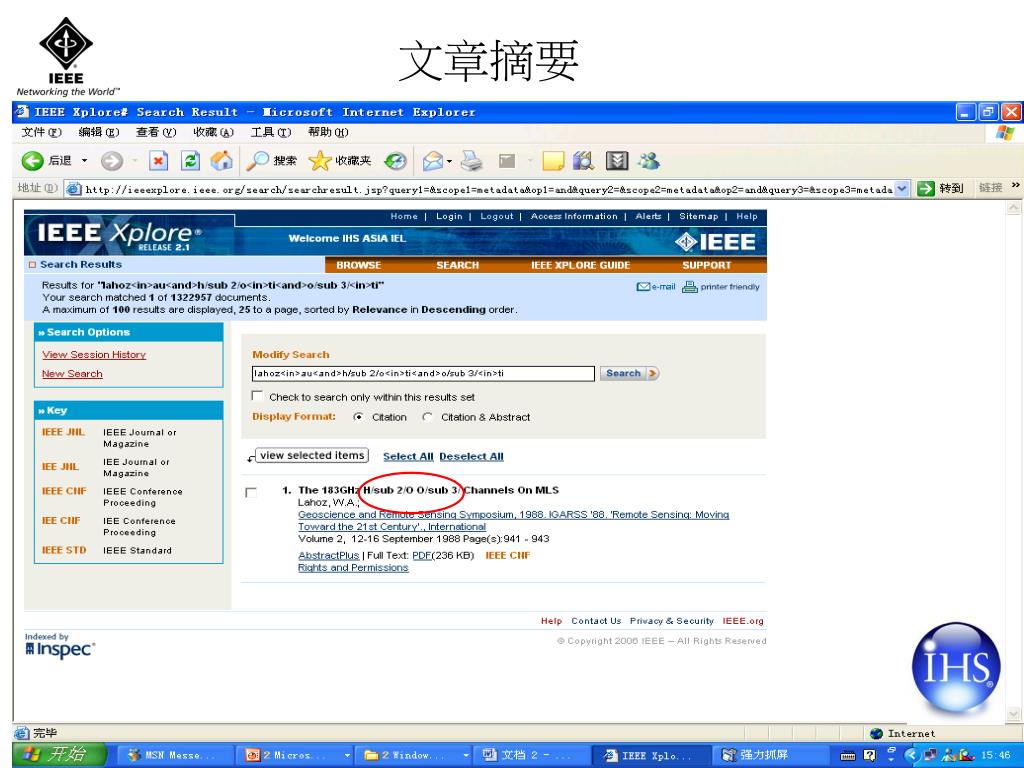The image size is (1024, 768).
Task: Click the IE page icon in address bar
Action: 74,189
